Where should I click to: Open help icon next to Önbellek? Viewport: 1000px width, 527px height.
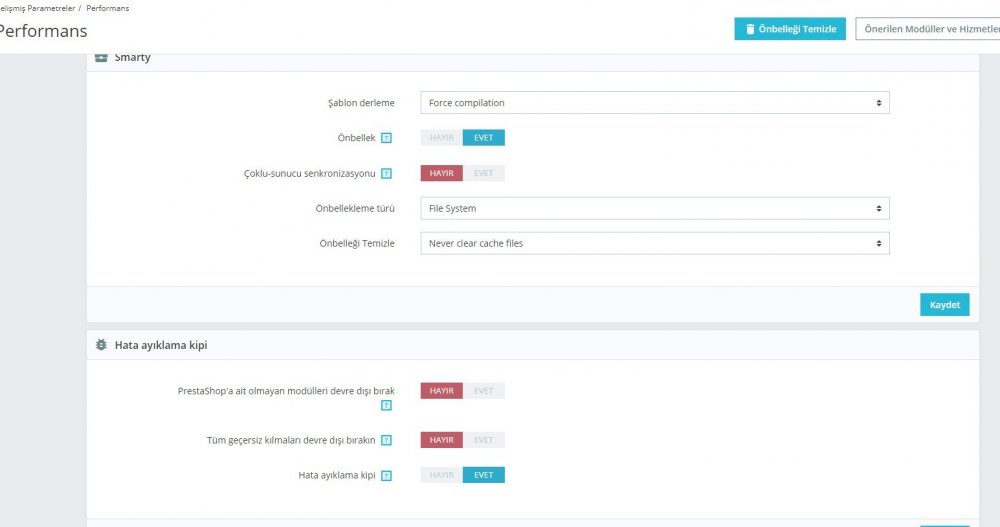tap(386, 138)
